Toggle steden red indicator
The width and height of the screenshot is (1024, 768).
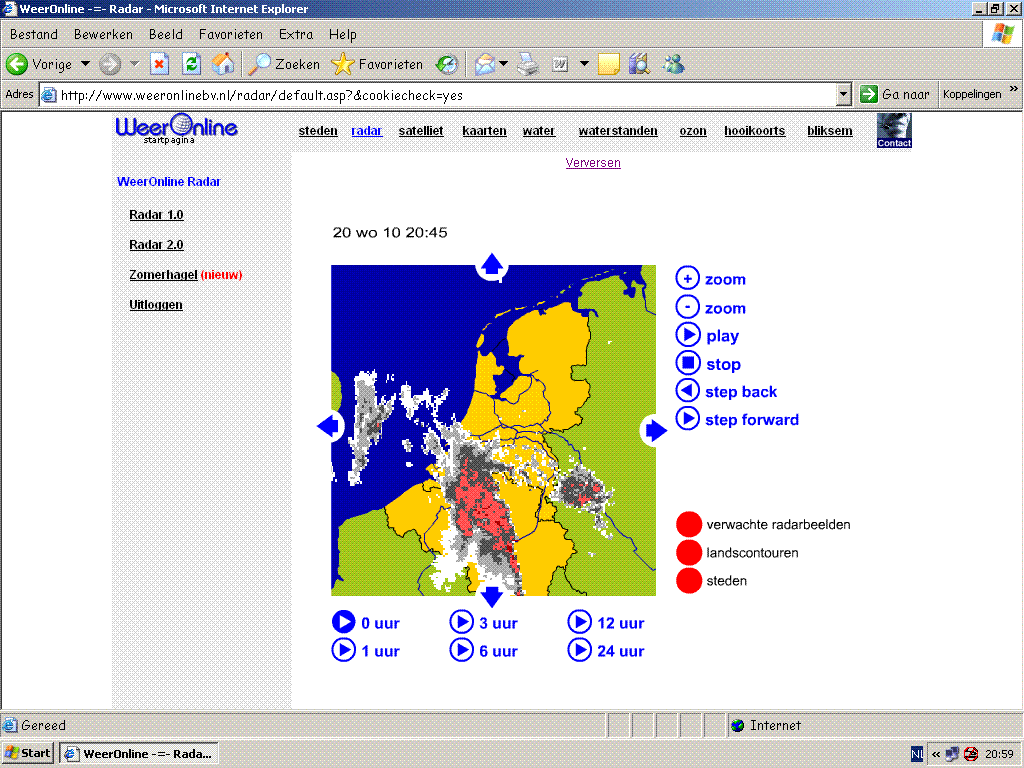click(688, 580)
